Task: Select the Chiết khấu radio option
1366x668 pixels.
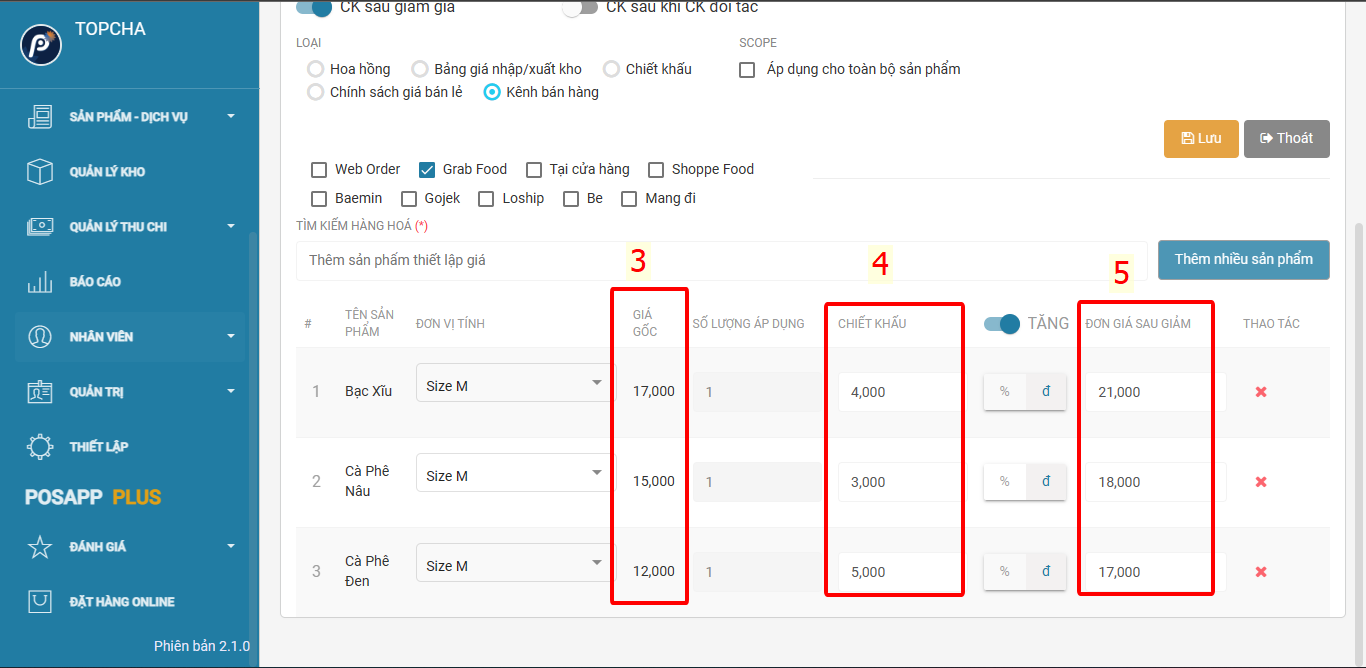Action: tap(612, 69)
